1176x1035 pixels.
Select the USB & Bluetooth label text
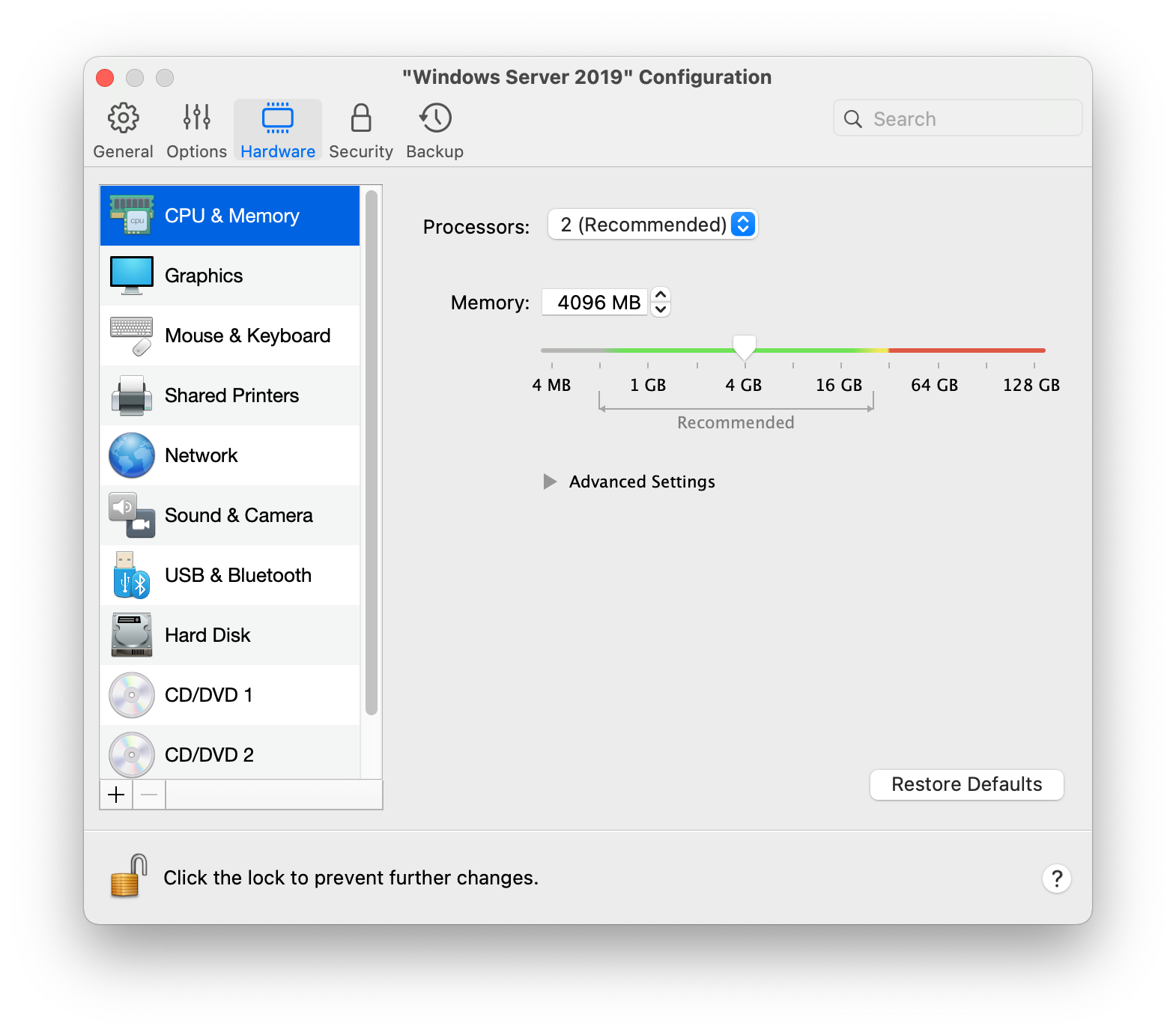point(238,575)
